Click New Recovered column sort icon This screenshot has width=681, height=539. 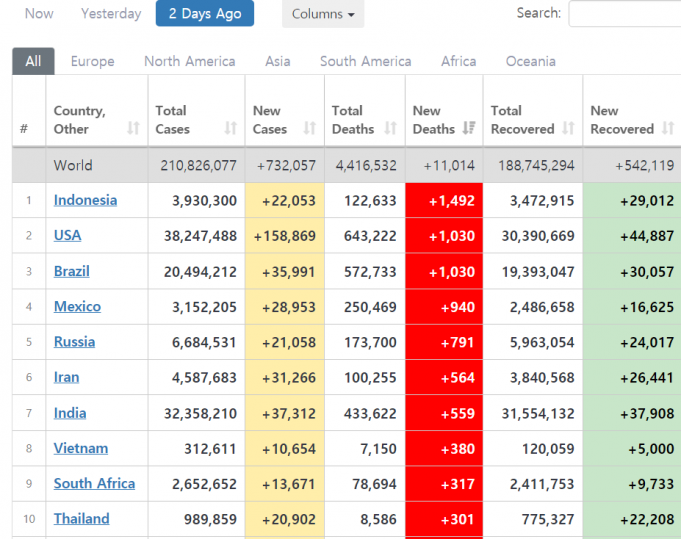(667, 129)
